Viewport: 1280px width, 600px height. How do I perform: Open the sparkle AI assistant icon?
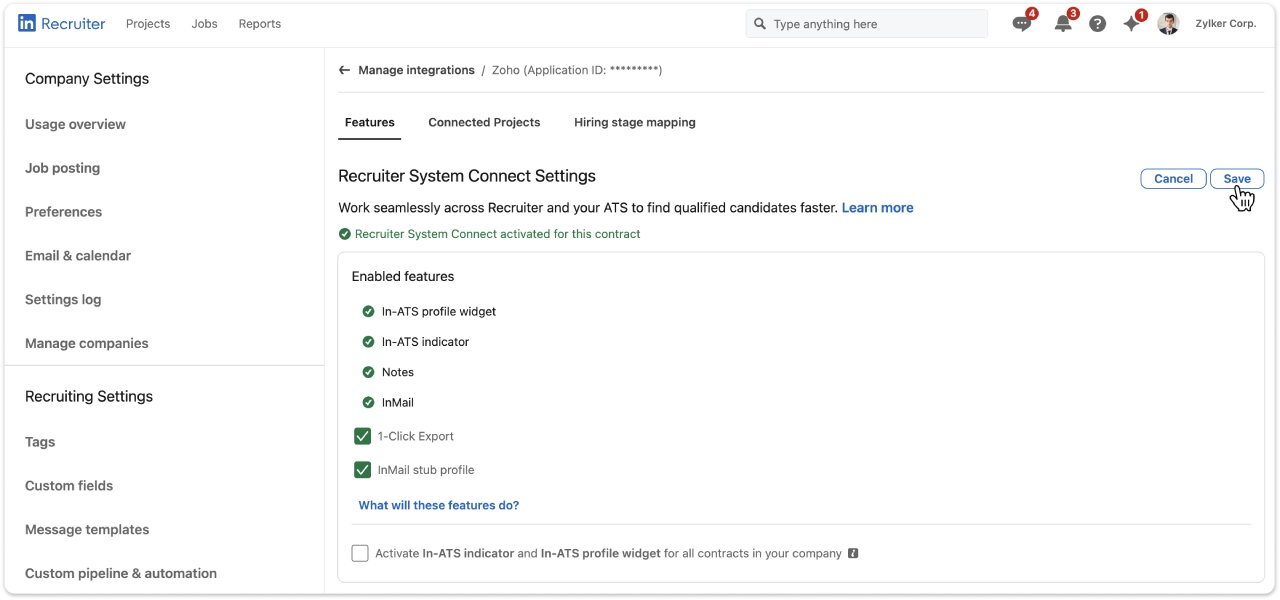[x=1131, y=24]
